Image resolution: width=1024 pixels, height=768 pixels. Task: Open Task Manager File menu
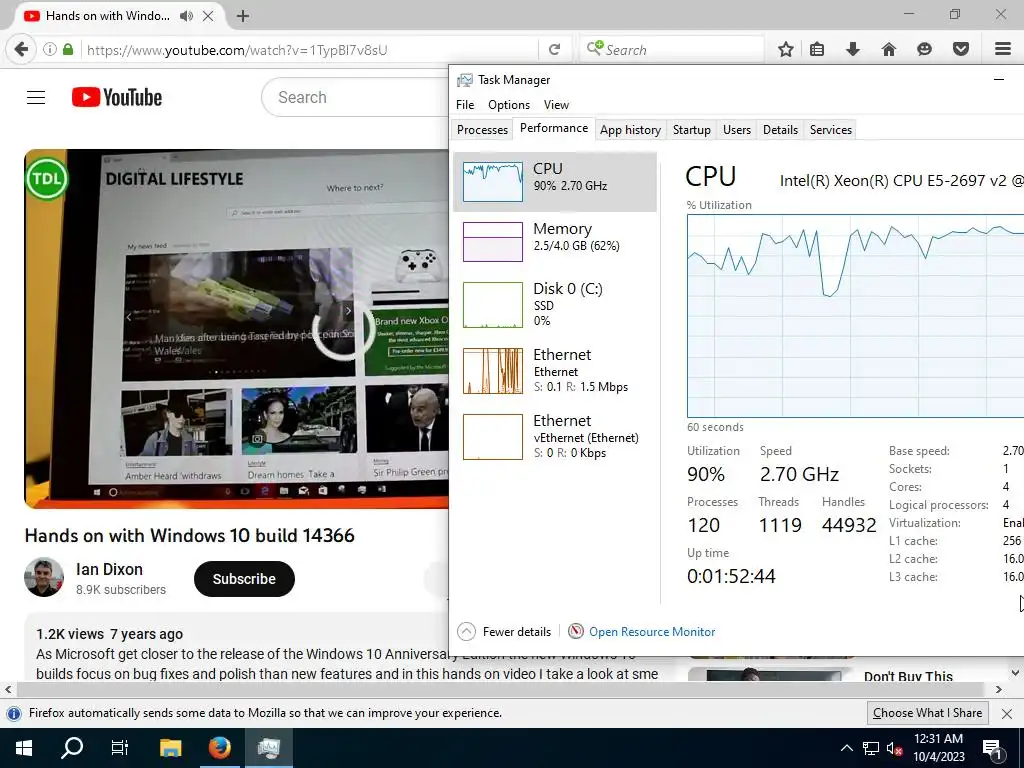coord(465,104)
